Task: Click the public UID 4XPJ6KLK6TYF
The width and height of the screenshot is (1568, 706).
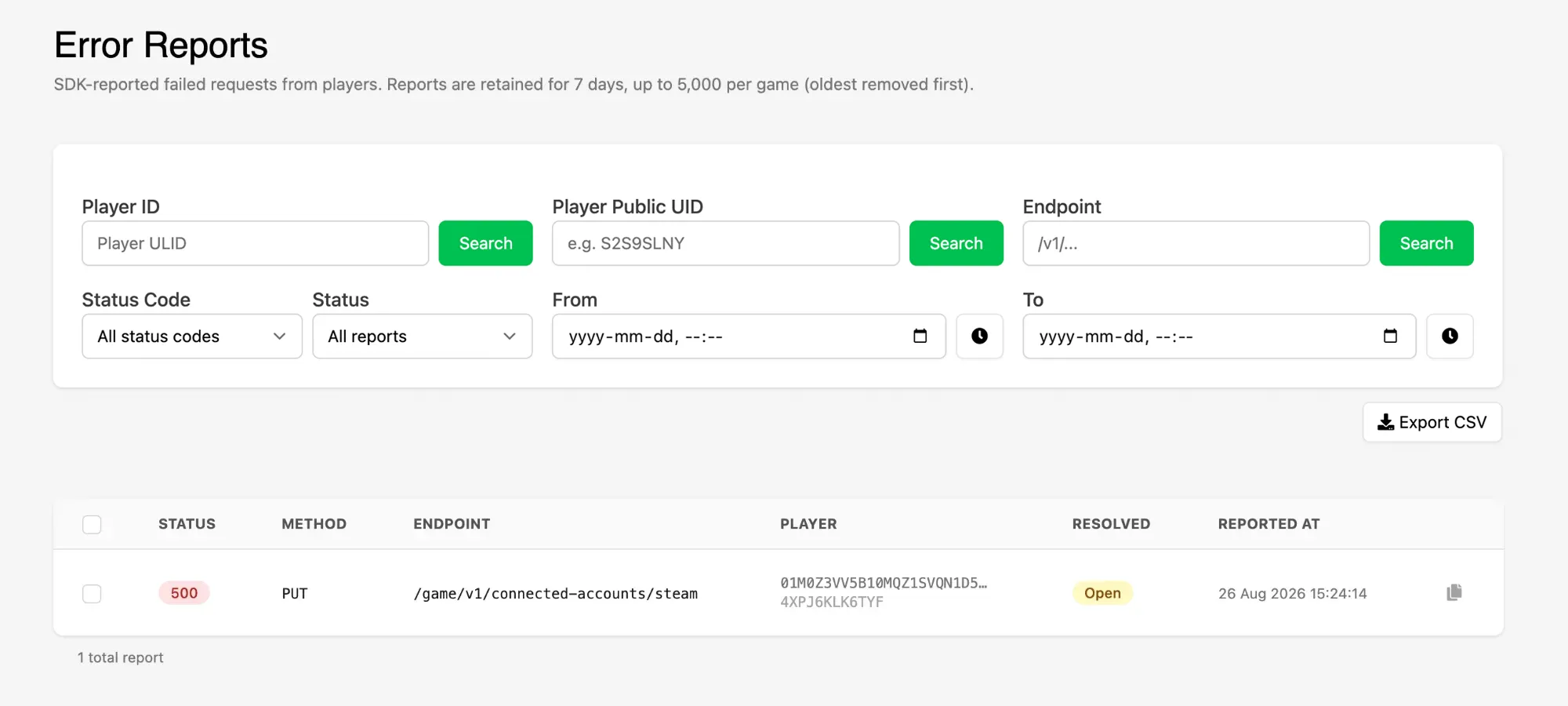Action: tap(832, 602)
